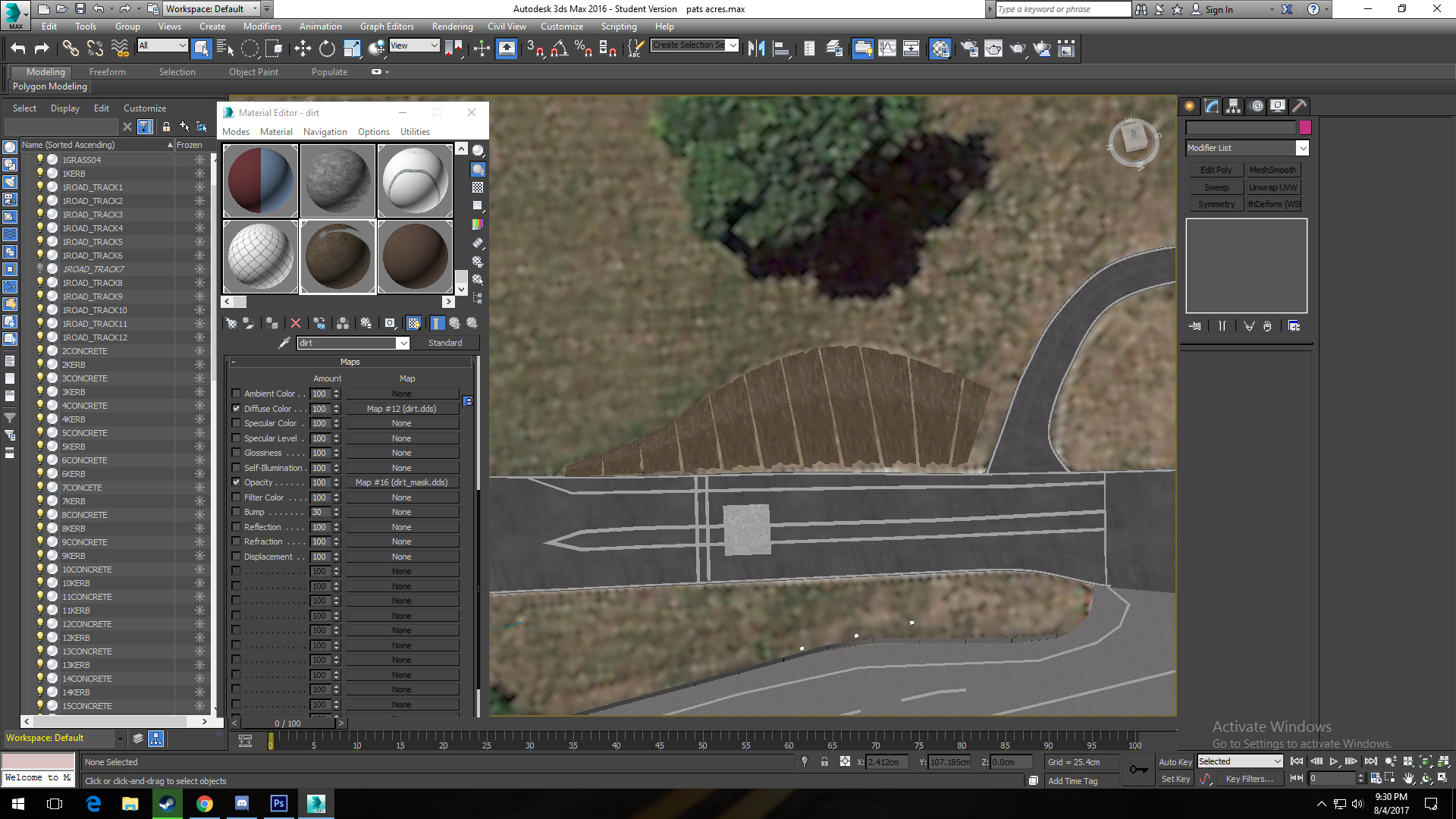Viewport: 1456px width, 819px height.
Task: Click the Map #16 (dirt_mask.dds) button
Action: point(401,482)
